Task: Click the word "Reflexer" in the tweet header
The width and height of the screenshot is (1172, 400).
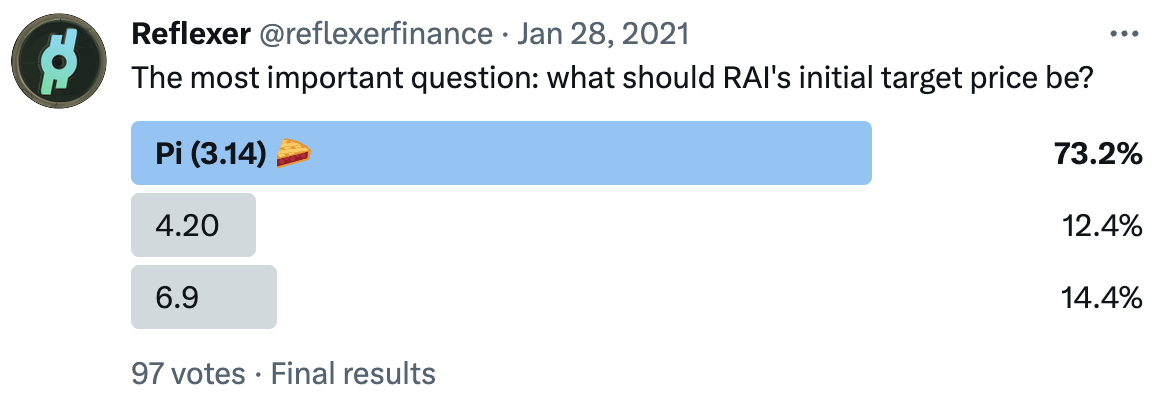Action: click(x=190, y=34)
